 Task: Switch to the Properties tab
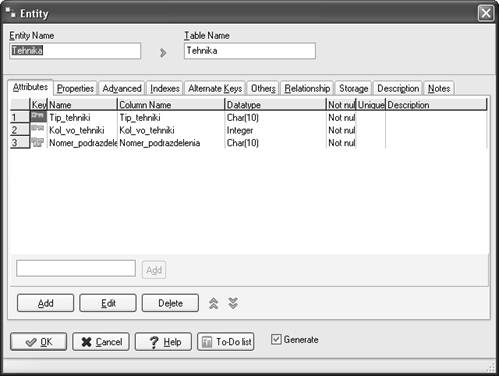pyautogui.click(x=75, y=88)
